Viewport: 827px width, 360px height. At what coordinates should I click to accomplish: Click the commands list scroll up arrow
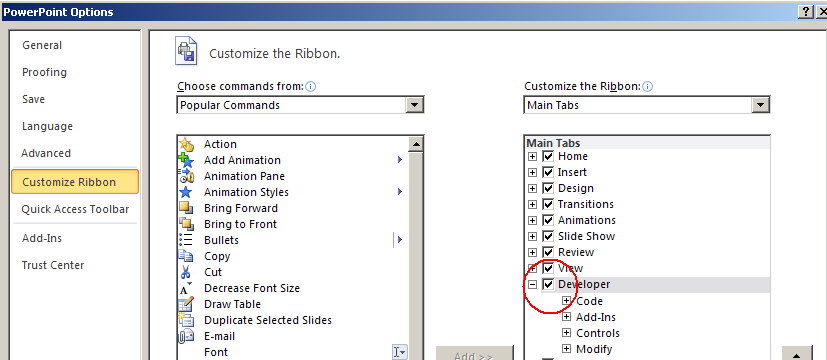click(415, 144)
